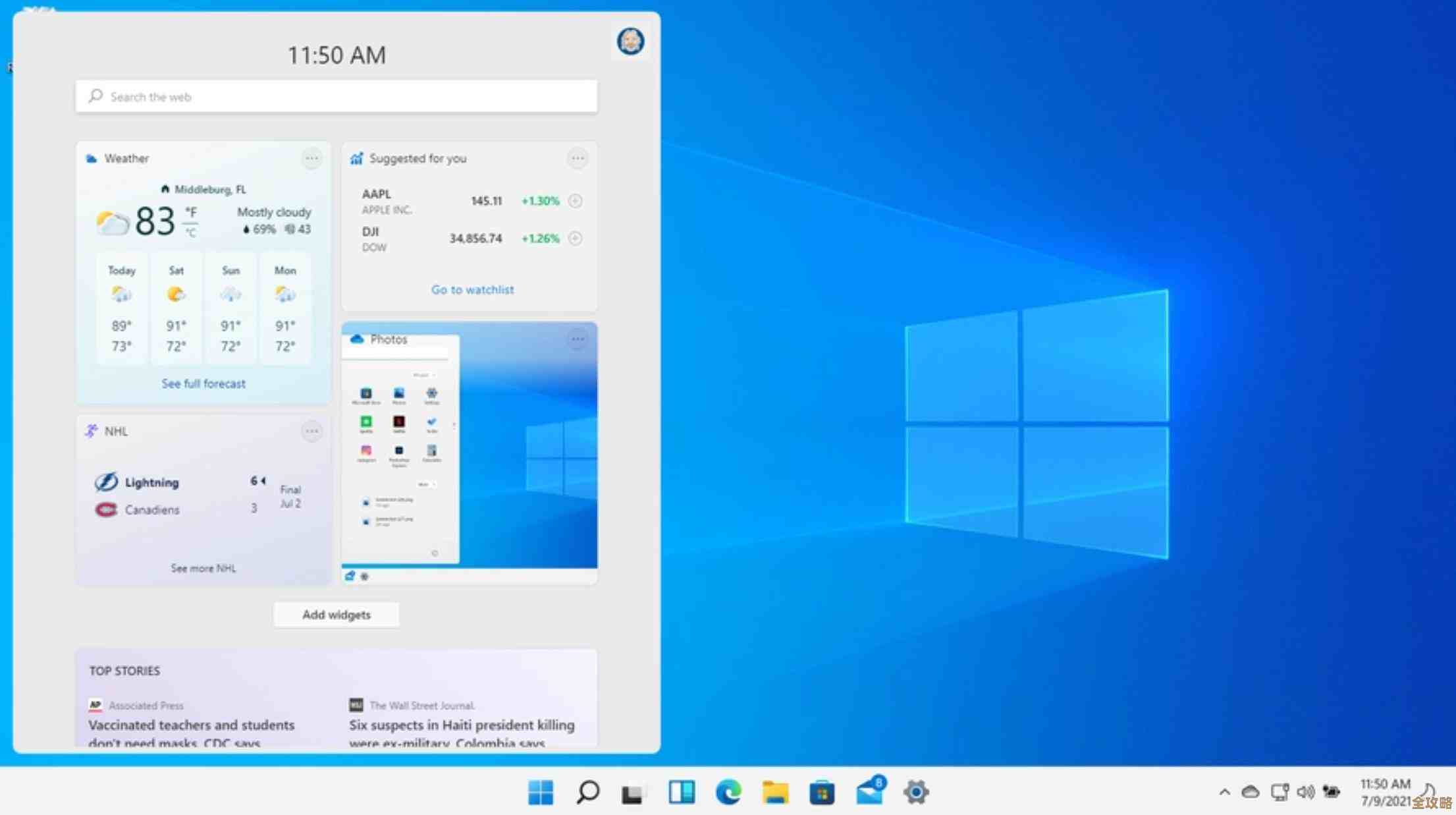Click the Search the web field

(336, 96)
